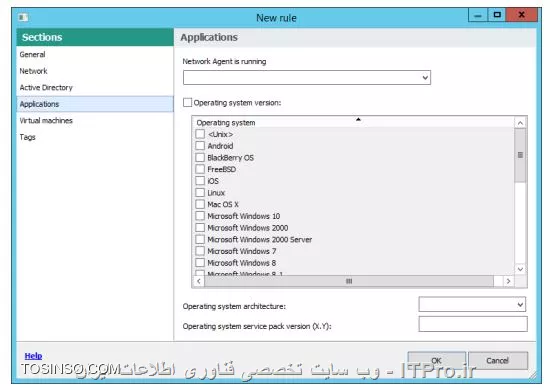Screen dimensions: 550x390
Task: Check the Microsoft Windows 7 box
Action: click(200, 251)
